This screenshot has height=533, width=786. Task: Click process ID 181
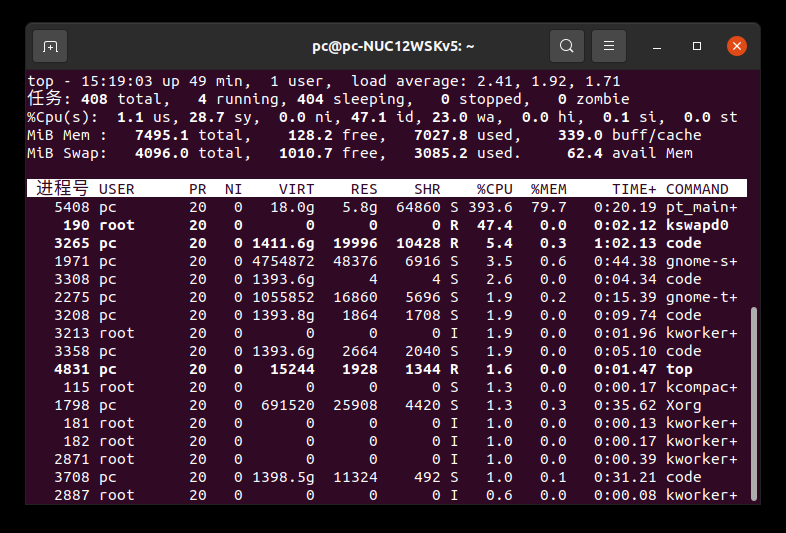click(76, 423)
